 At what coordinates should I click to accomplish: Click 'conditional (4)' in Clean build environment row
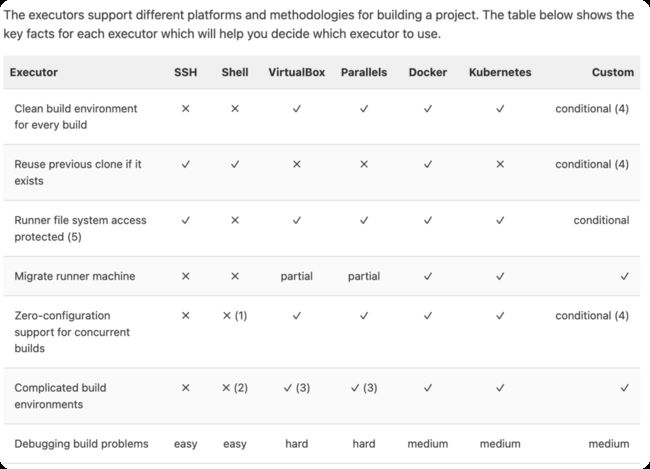pos(592,109)
